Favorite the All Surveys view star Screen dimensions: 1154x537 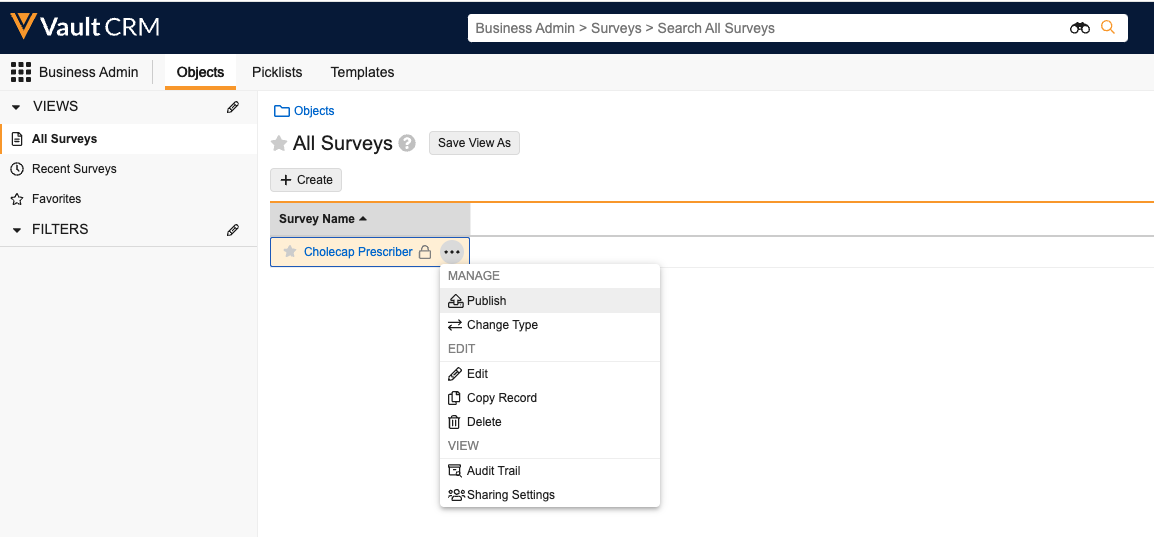point(280,144)
